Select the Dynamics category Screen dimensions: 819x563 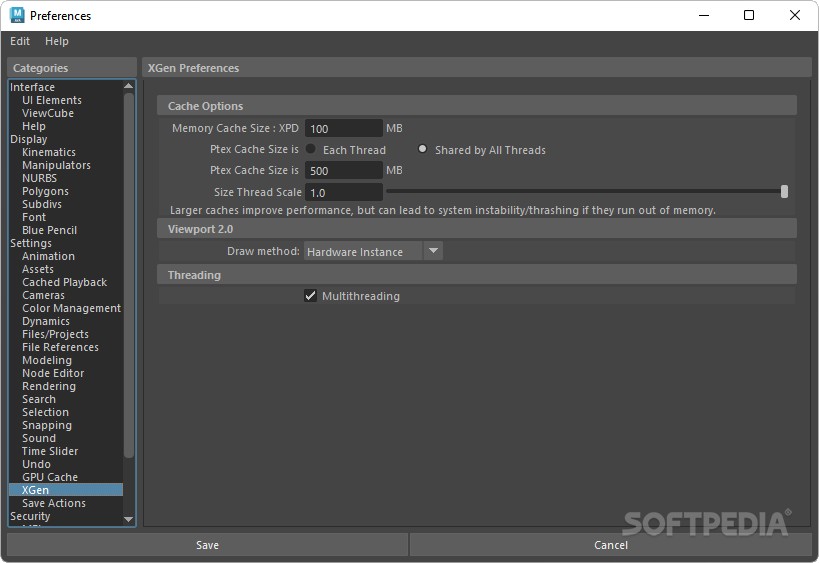coord(46,321)
